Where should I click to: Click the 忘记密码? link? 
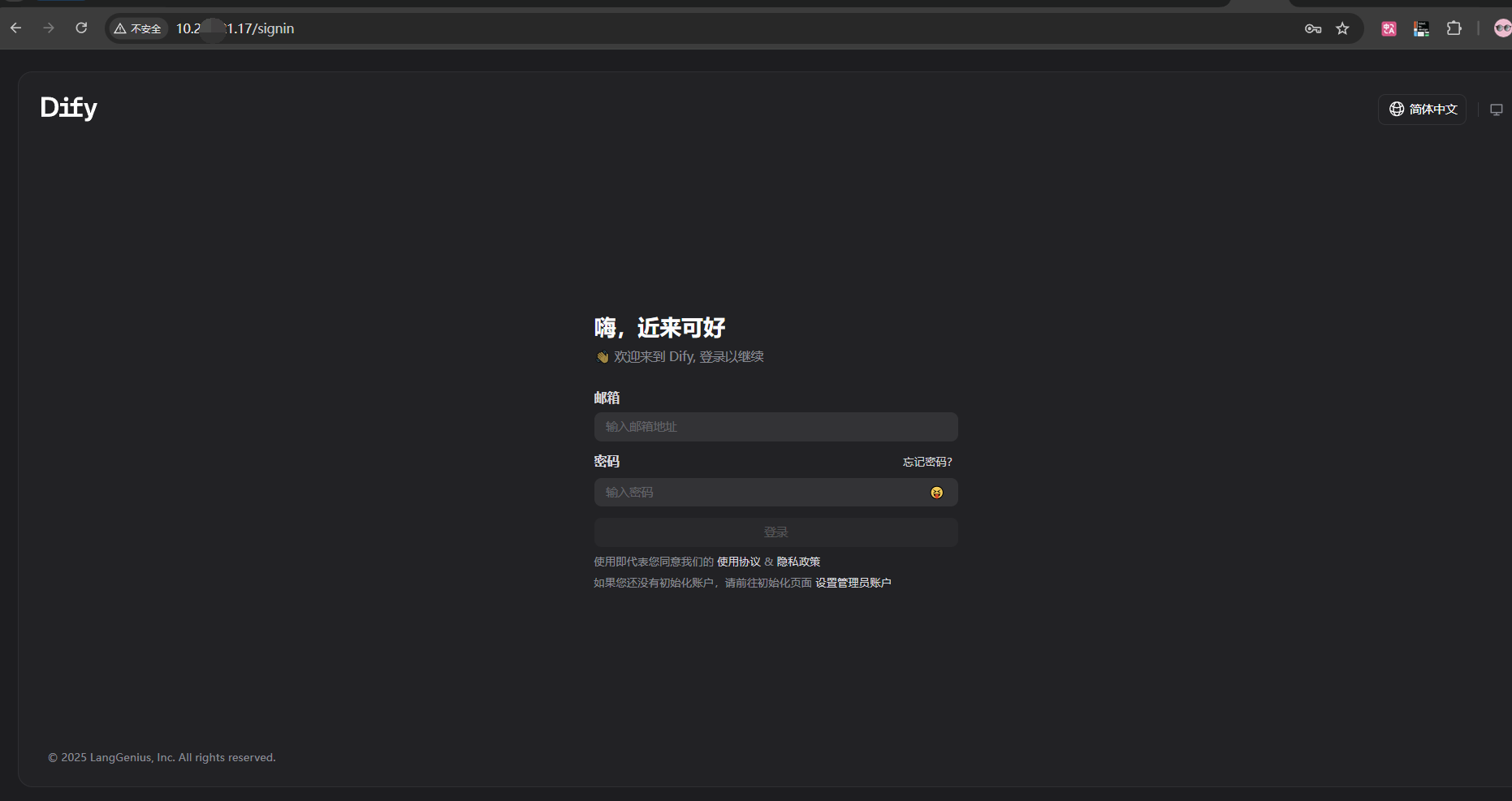coord(927,462)
